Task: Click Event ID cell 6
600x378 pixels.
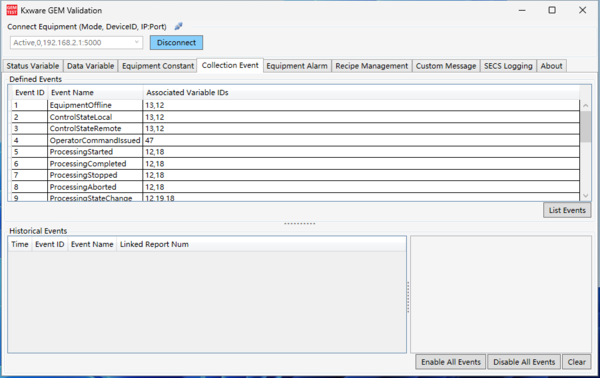Action: coord(29,164)
